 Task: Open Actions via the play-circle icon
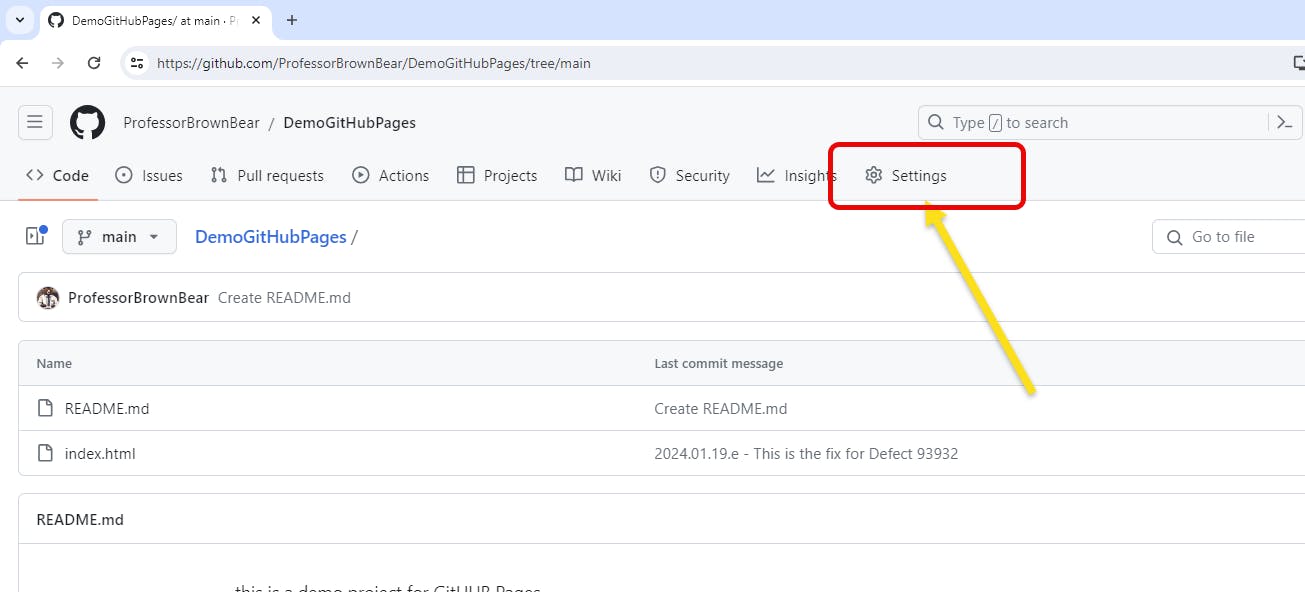click(x=360, y=175)
